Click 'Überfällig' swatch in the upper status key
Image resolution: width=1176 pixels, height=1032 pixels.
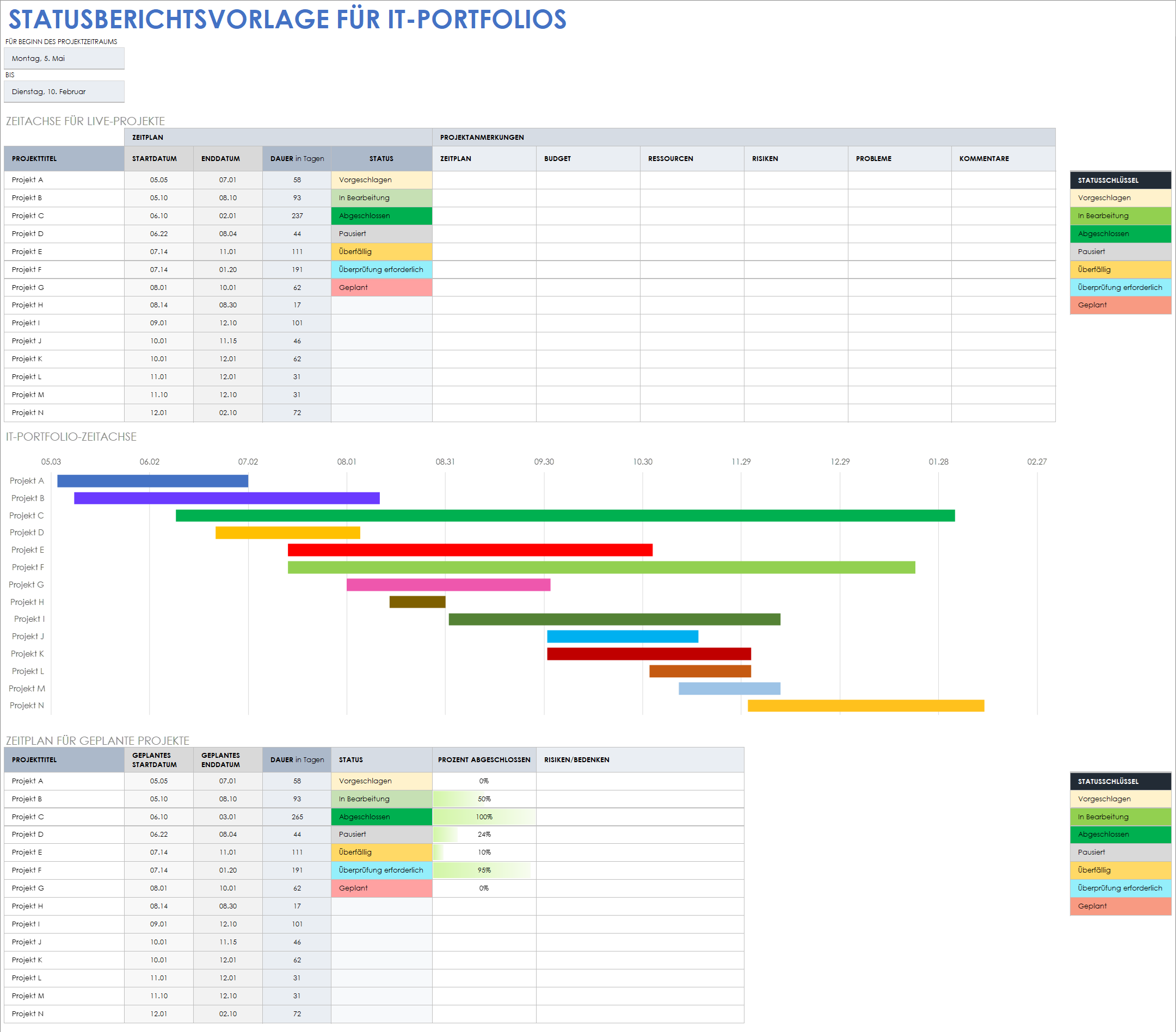point(1120,269)
